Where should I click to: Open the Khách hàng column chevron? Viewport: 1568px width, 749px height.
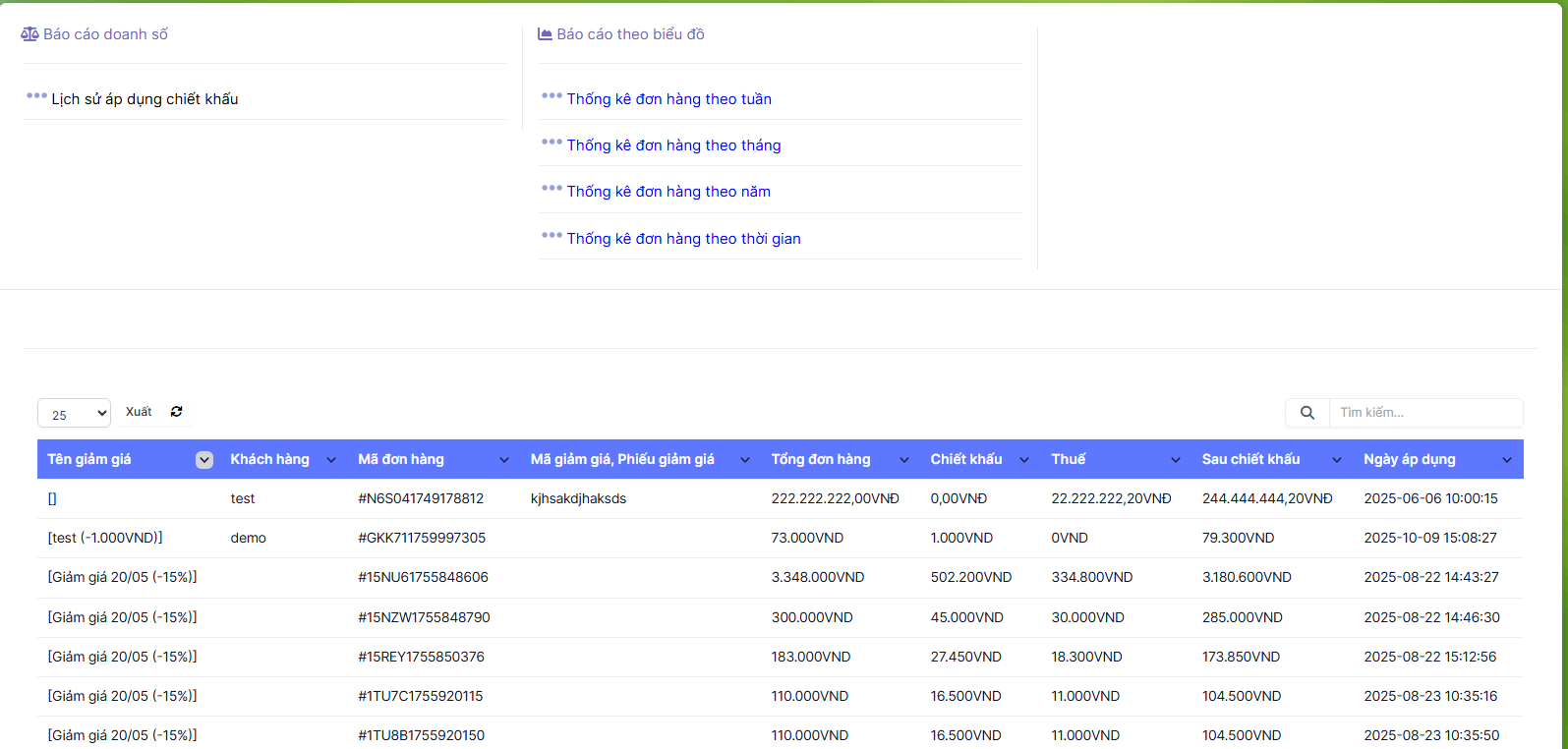click(331, 460)
